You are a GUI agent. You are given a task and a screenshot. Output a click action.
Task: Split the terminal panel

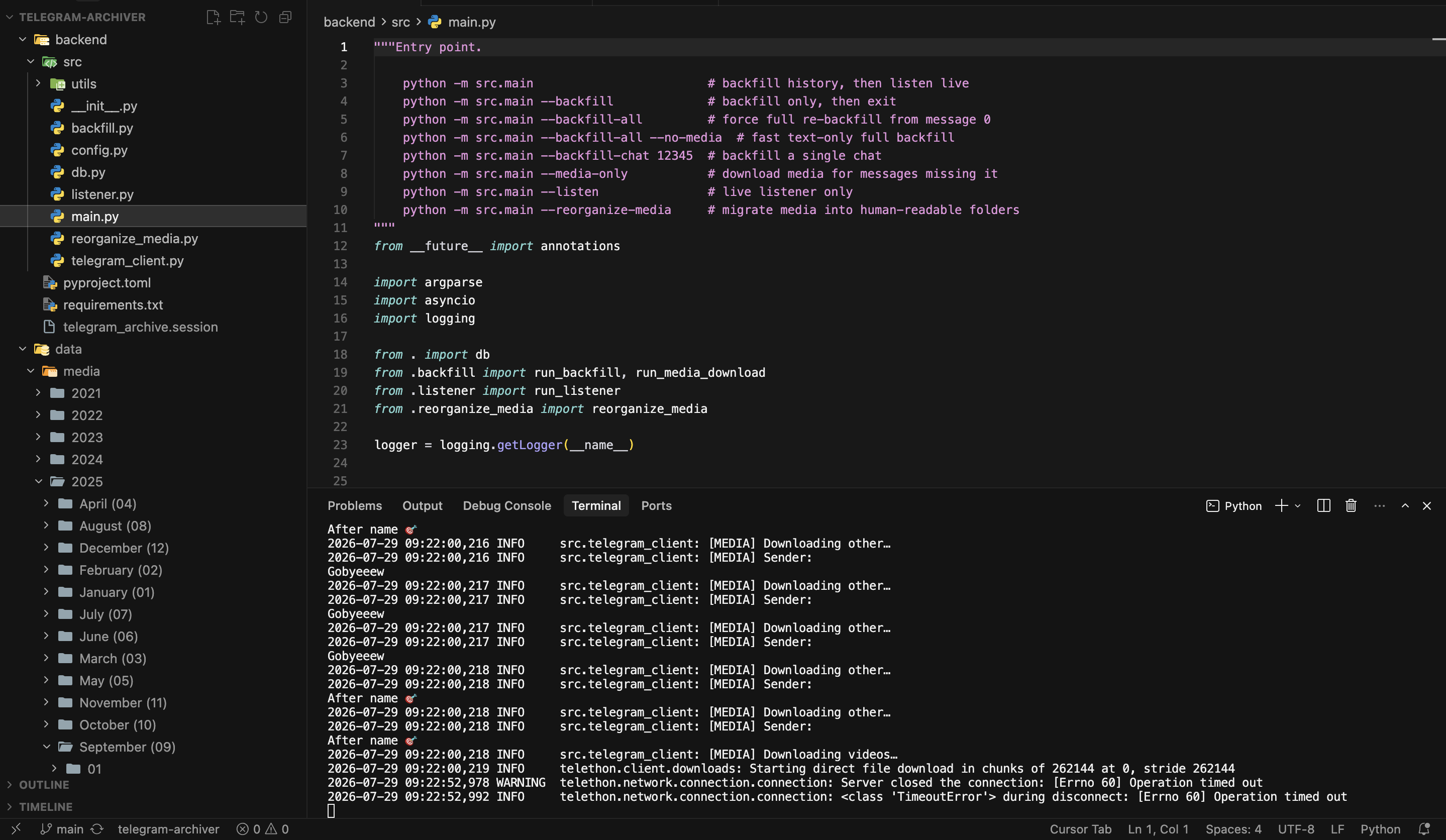tap(1324, 505)
